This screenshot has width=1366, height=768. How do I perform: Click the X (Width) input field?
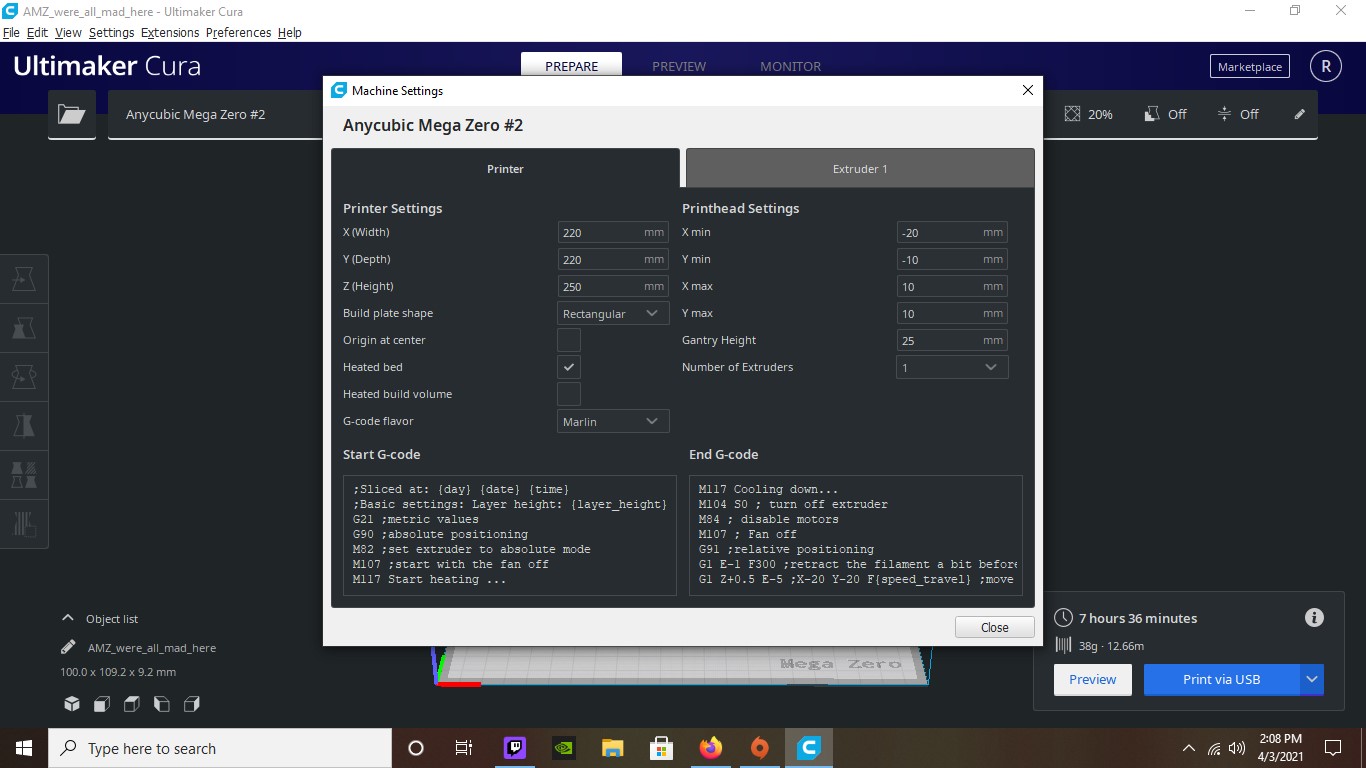pos(613,232)
